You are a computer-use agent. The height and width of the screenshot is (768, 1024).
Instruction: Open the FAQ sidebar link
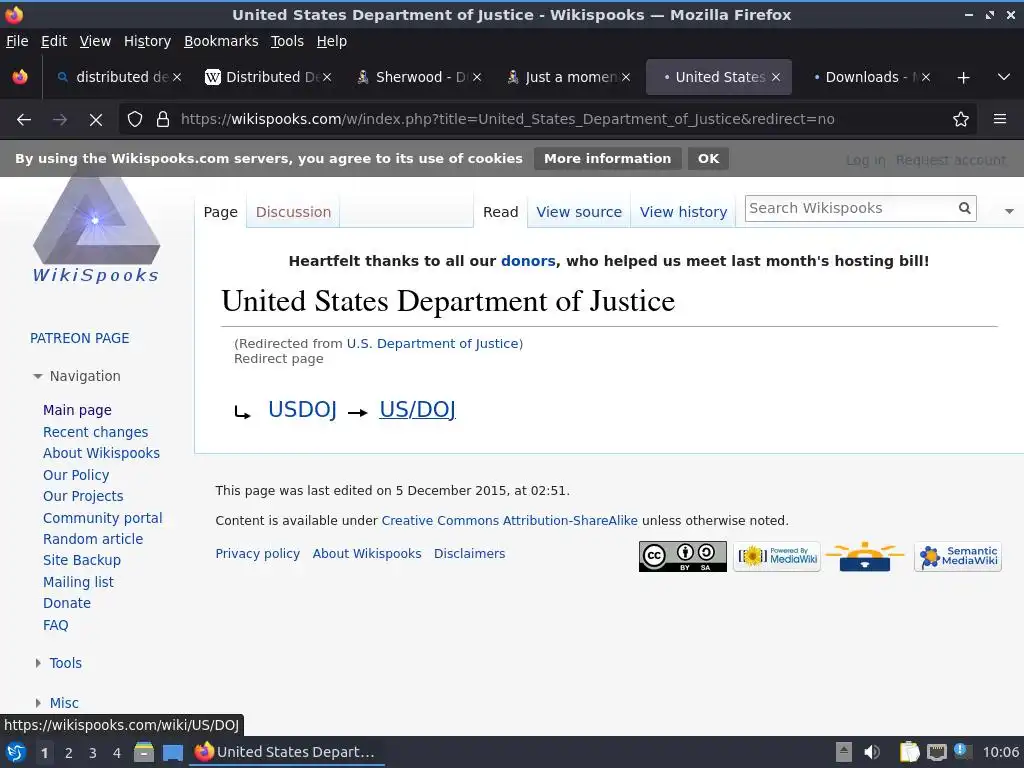(56, 625)
